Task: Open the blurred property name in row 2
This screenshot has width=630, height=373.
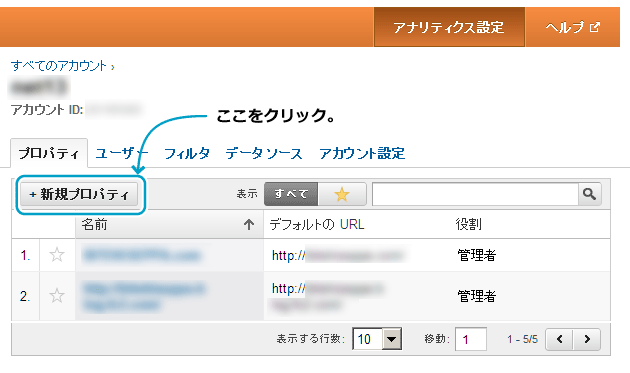Action: pyautogui.click(x=144, y=297)
